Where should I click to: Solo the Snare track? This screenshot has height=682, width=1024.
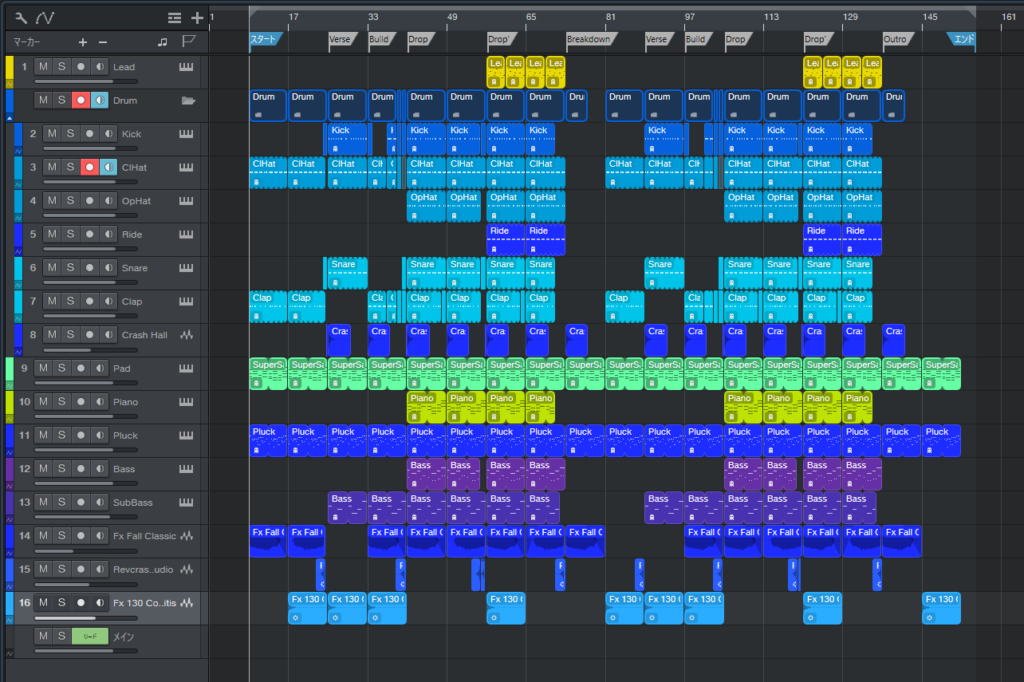click(70, 268)
